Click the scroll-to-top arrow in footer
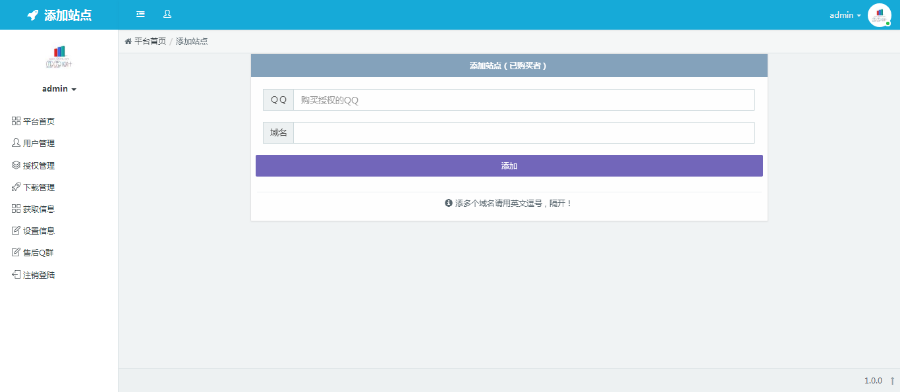Image resolution: width=900 pixels, height=392 pixels. (892, 381)
